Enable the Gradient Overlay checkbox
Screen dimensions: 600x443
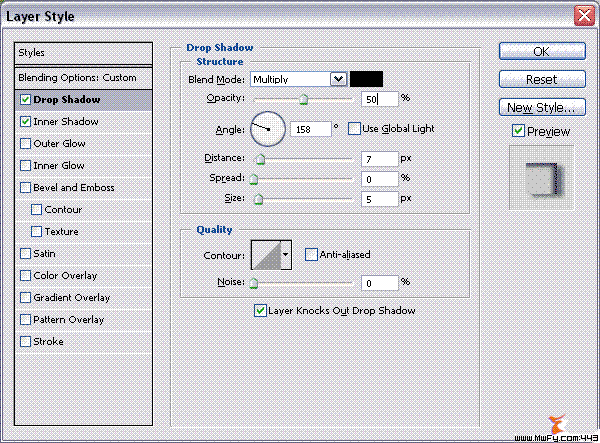coord(25,298)
